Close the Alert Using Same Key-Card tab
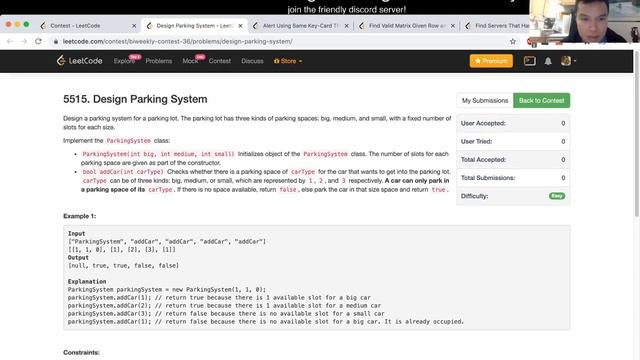 pos(347,26)
